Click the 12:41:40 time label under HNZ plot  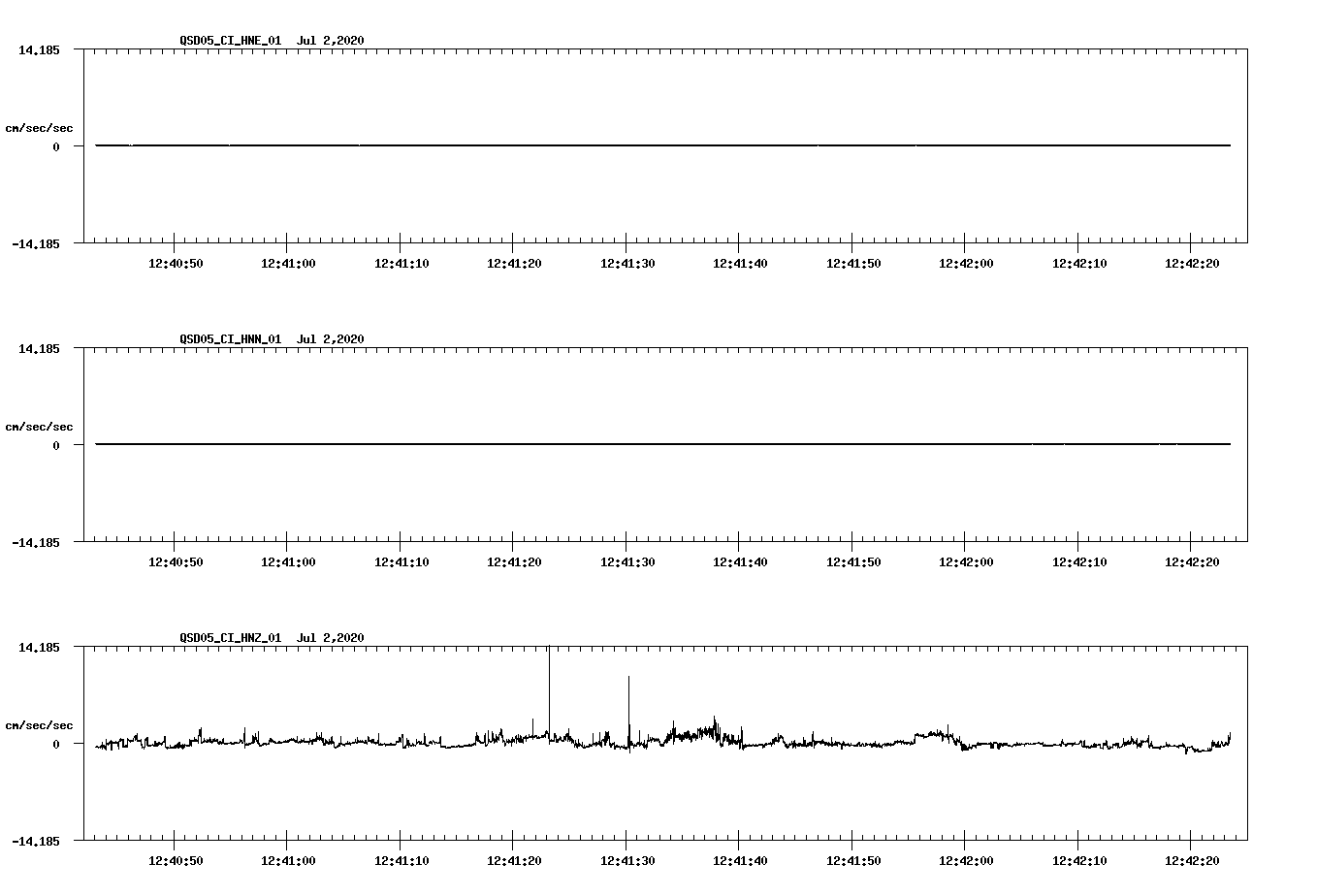(740, 861)
